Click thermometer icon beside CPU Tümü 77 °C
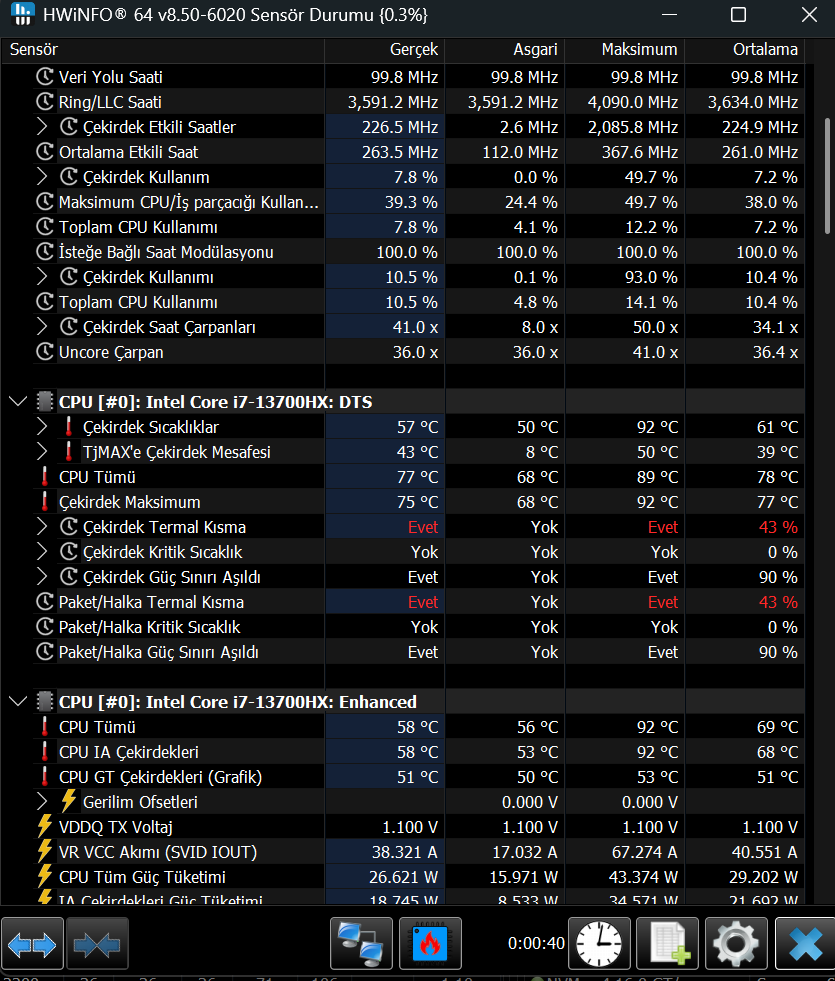This screenshot has width=835, height=981. [44, 477]
